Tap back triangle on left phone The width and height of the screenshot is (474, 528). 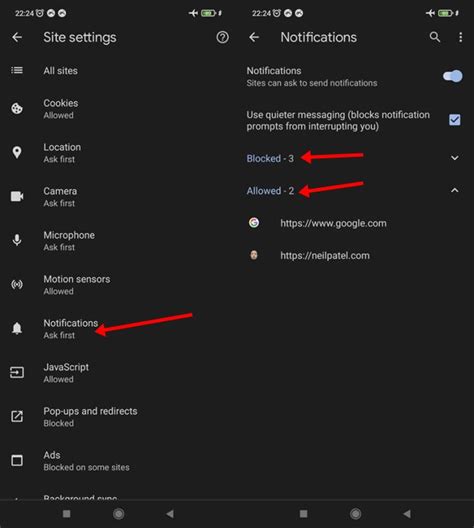(x=170, y=514)
